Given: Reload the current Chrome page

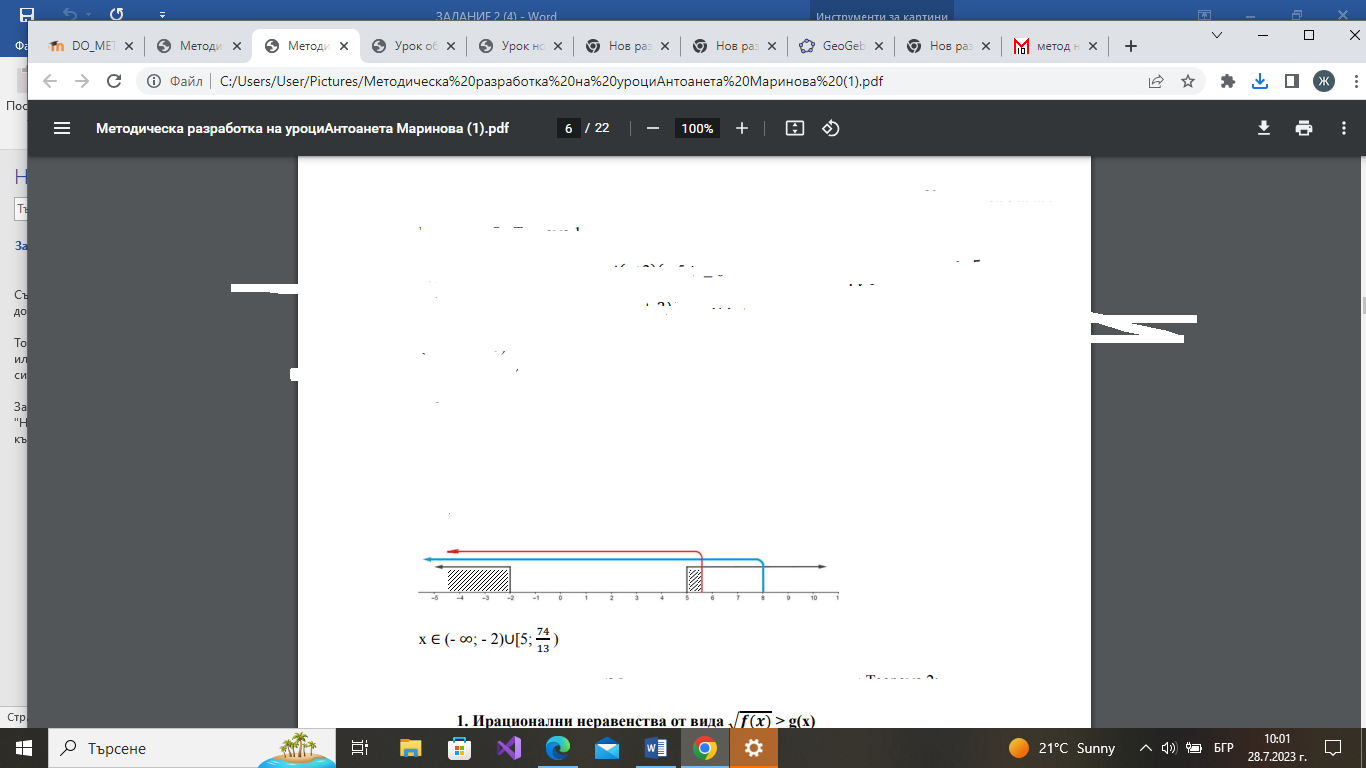Looking at the screenshot, I should point(114,82).
